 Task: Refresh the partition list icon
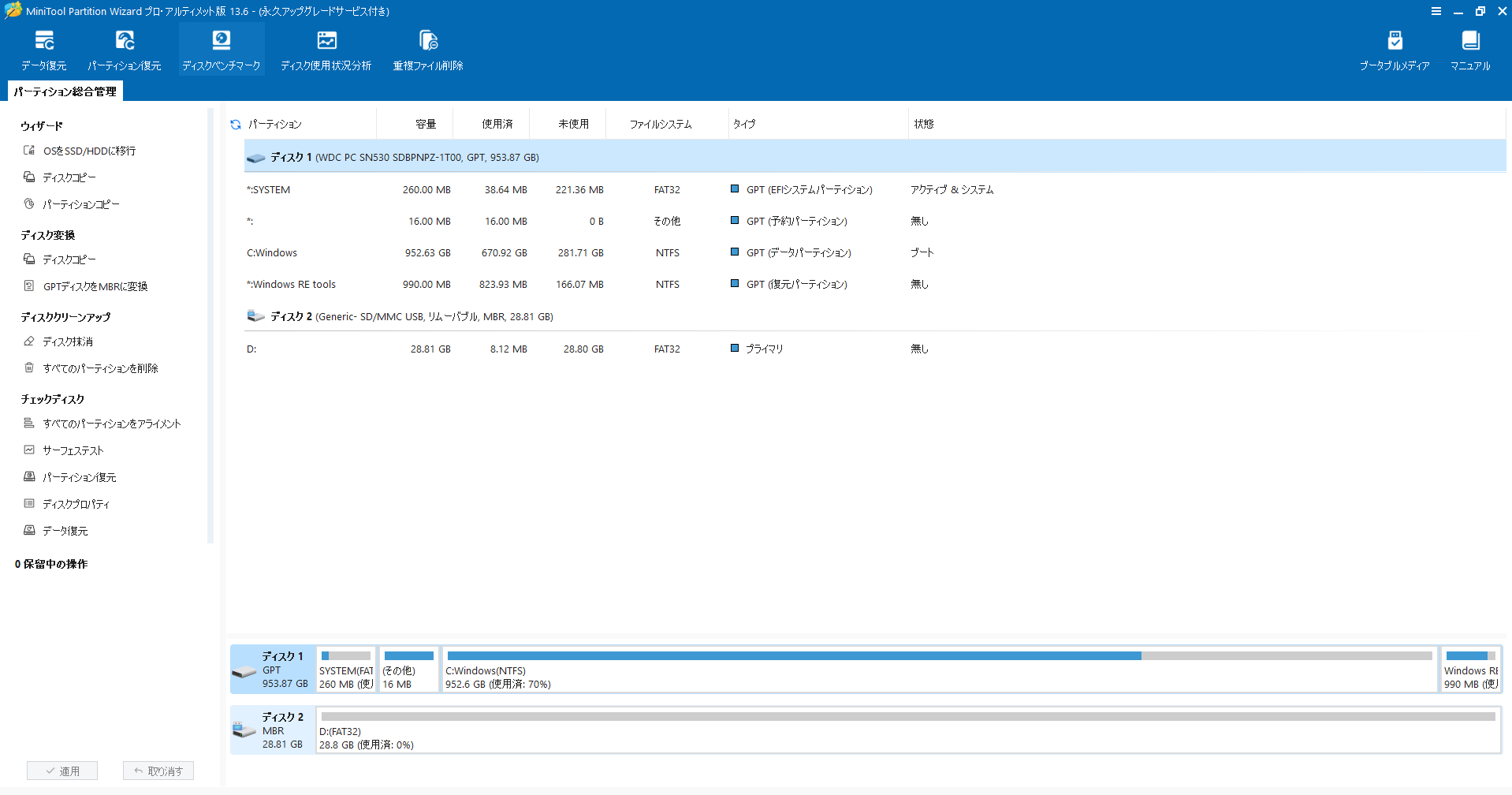(x=236, y=125)
